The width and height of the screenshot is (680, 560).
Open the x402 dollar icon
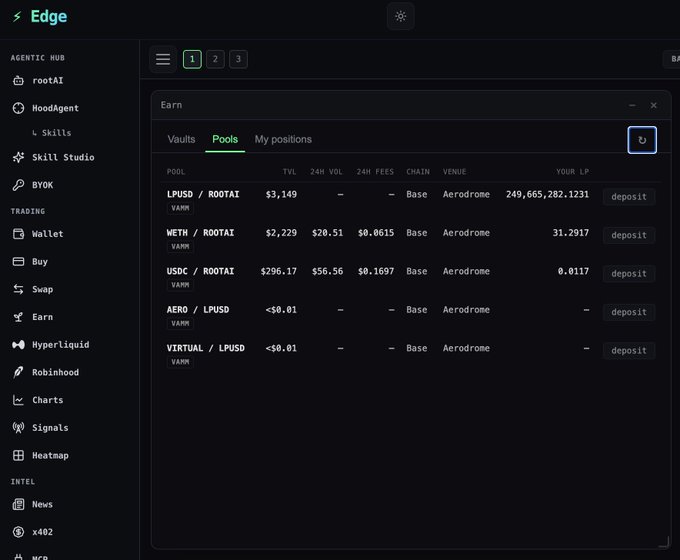[x=18, y=532]
